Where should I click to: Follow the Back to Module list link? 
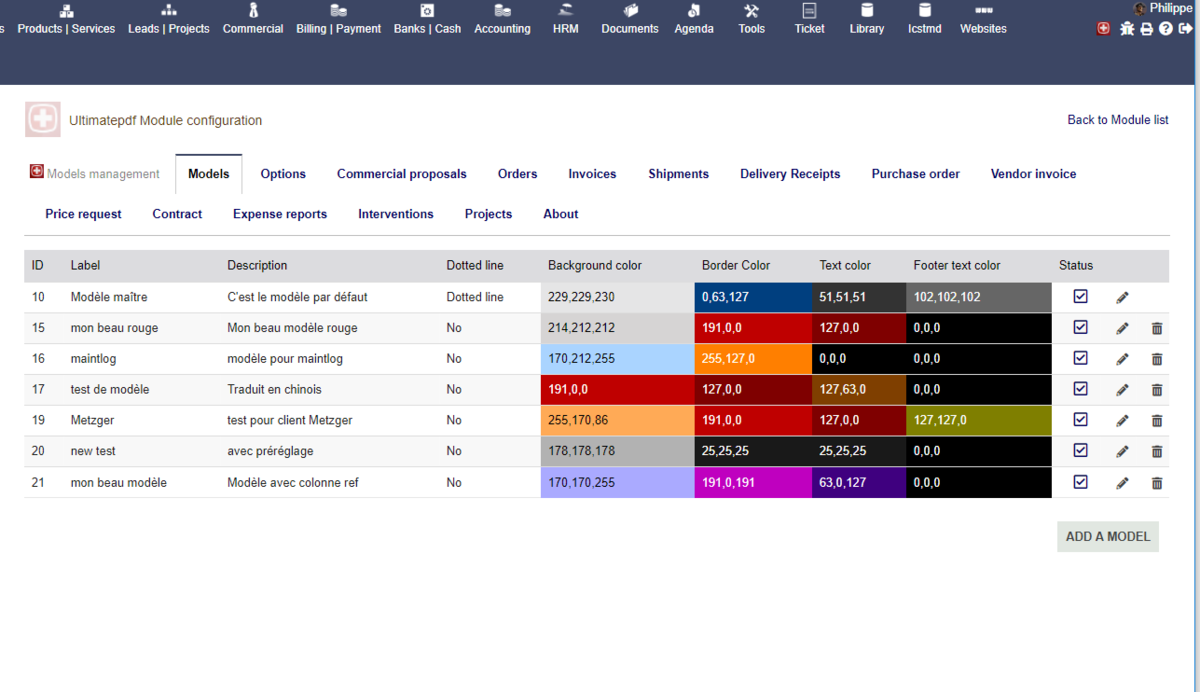pos(1118,120)
